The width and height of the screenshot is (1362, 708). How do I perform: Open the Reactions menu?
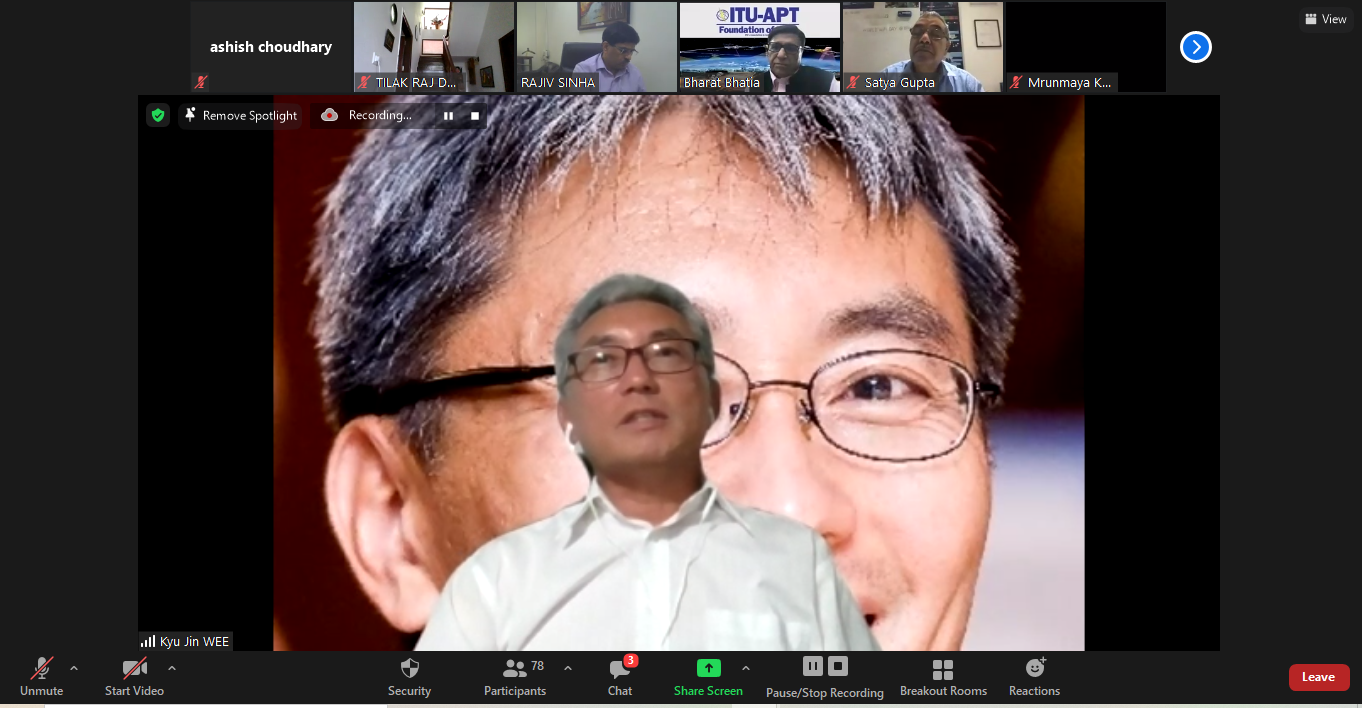point(1034,668)
